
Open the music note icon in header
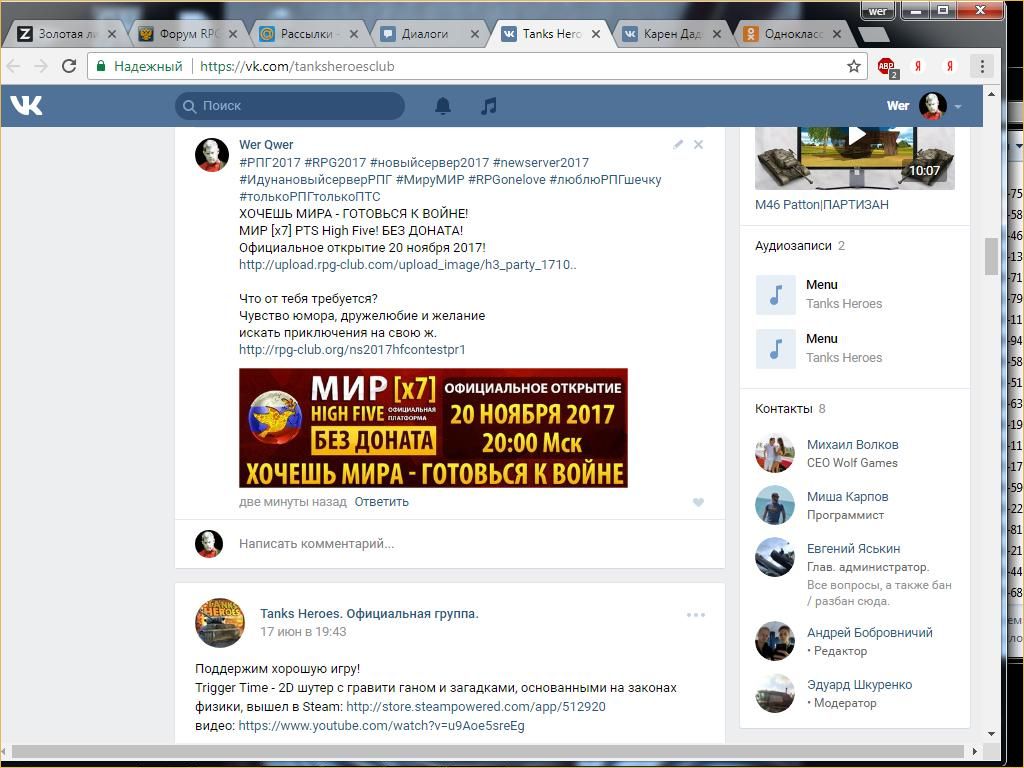tap(488, 106)
